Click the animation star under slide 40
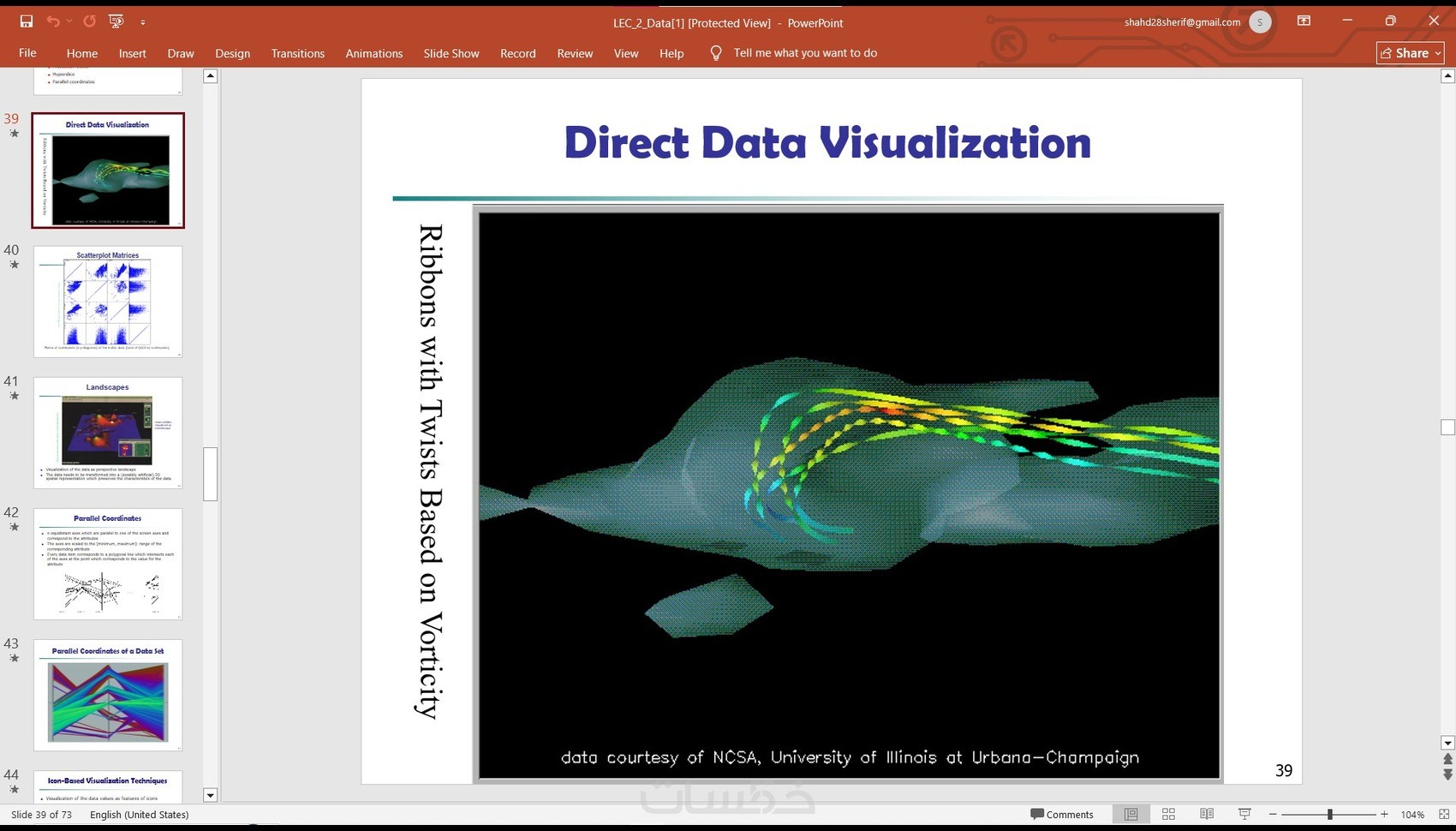The image size is (1456, 831). (14, 265)
